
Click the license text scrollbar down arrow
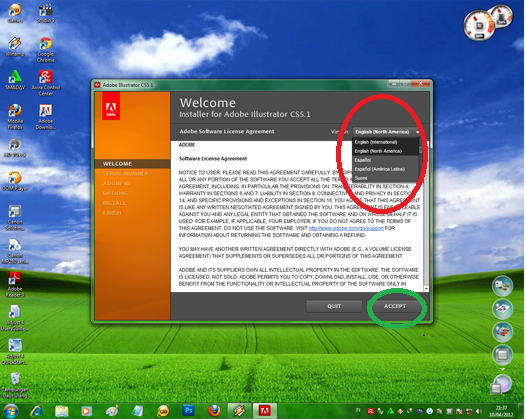(426, 289)
